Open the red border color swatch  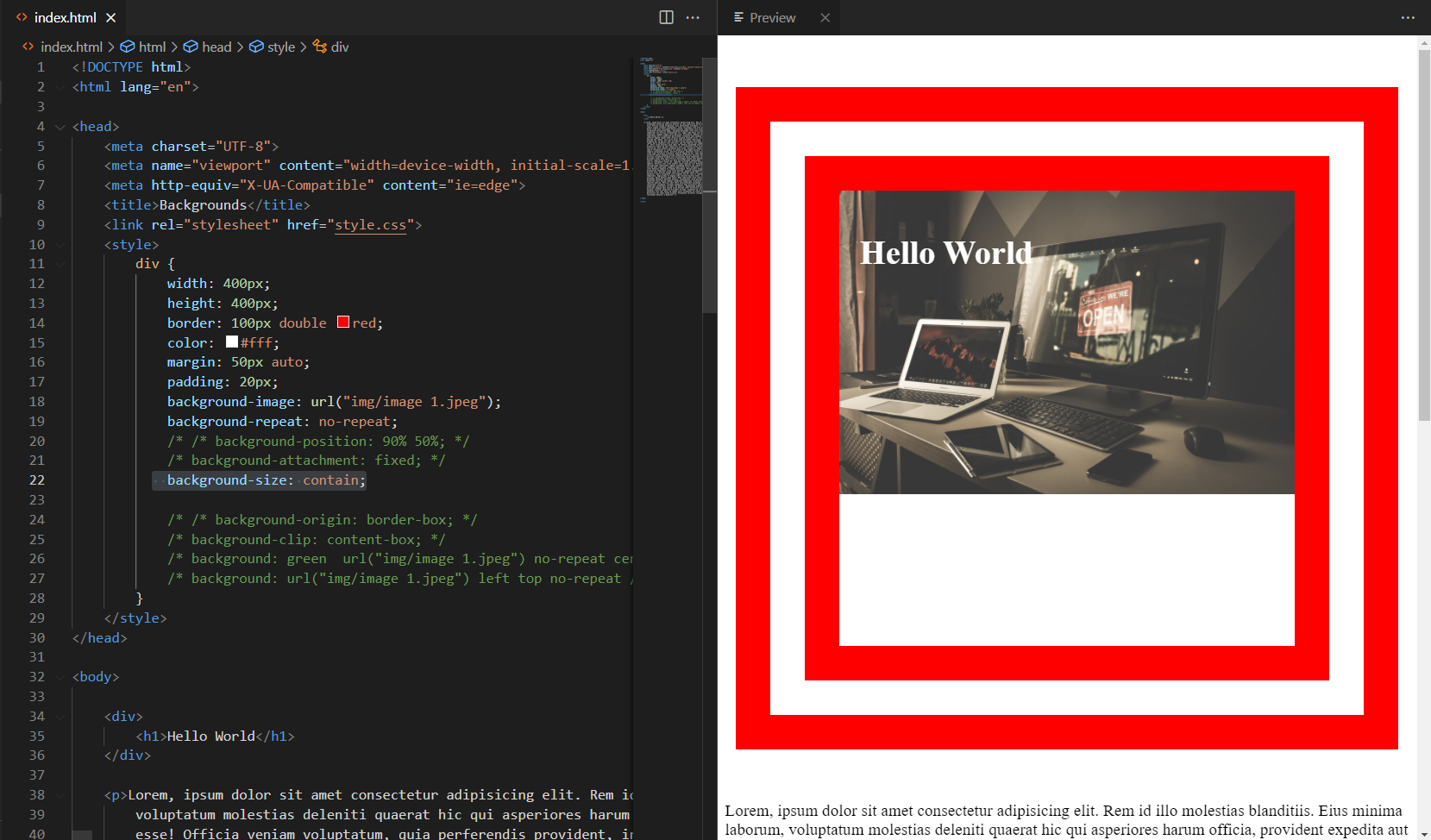click(x=343, y=323)
